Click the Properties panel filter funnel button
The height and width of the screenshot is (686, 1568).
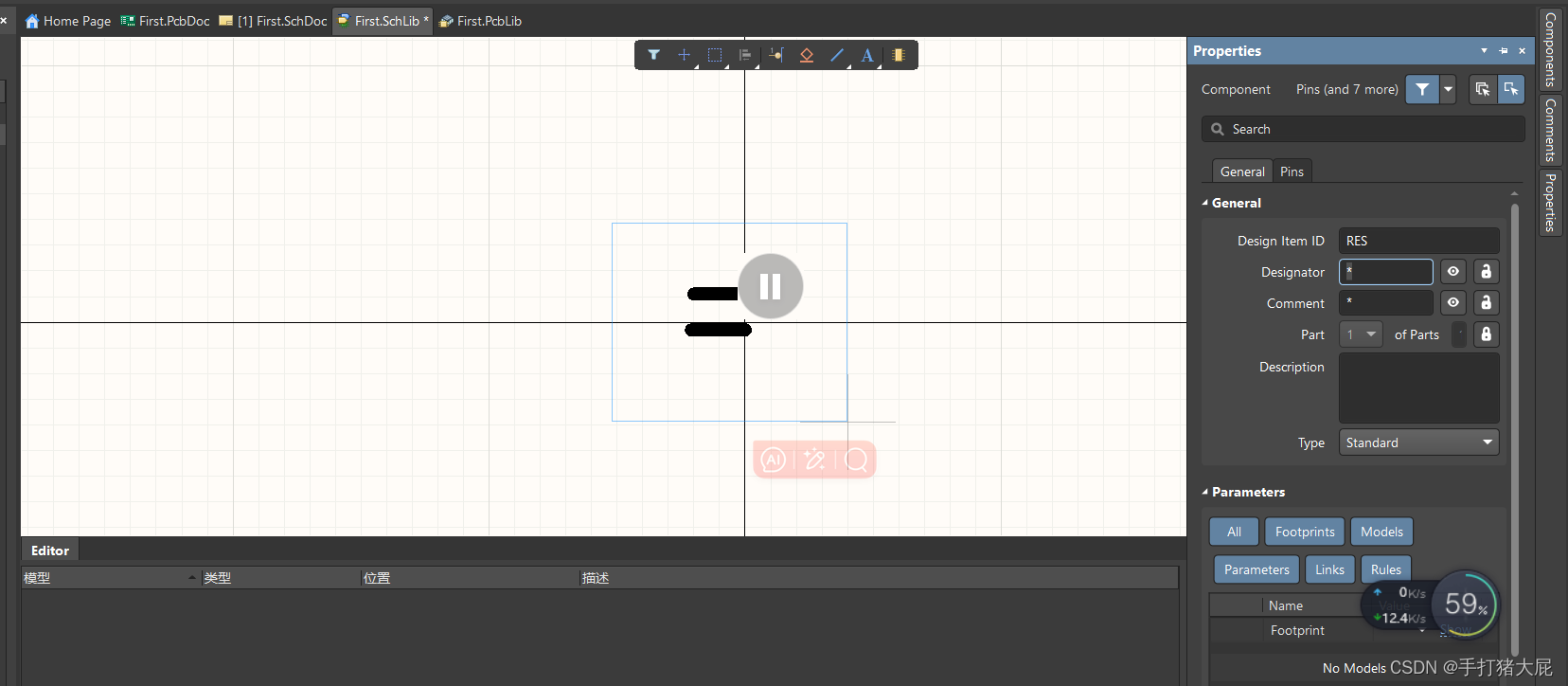pyautogui.click(x=1422, y=89)
